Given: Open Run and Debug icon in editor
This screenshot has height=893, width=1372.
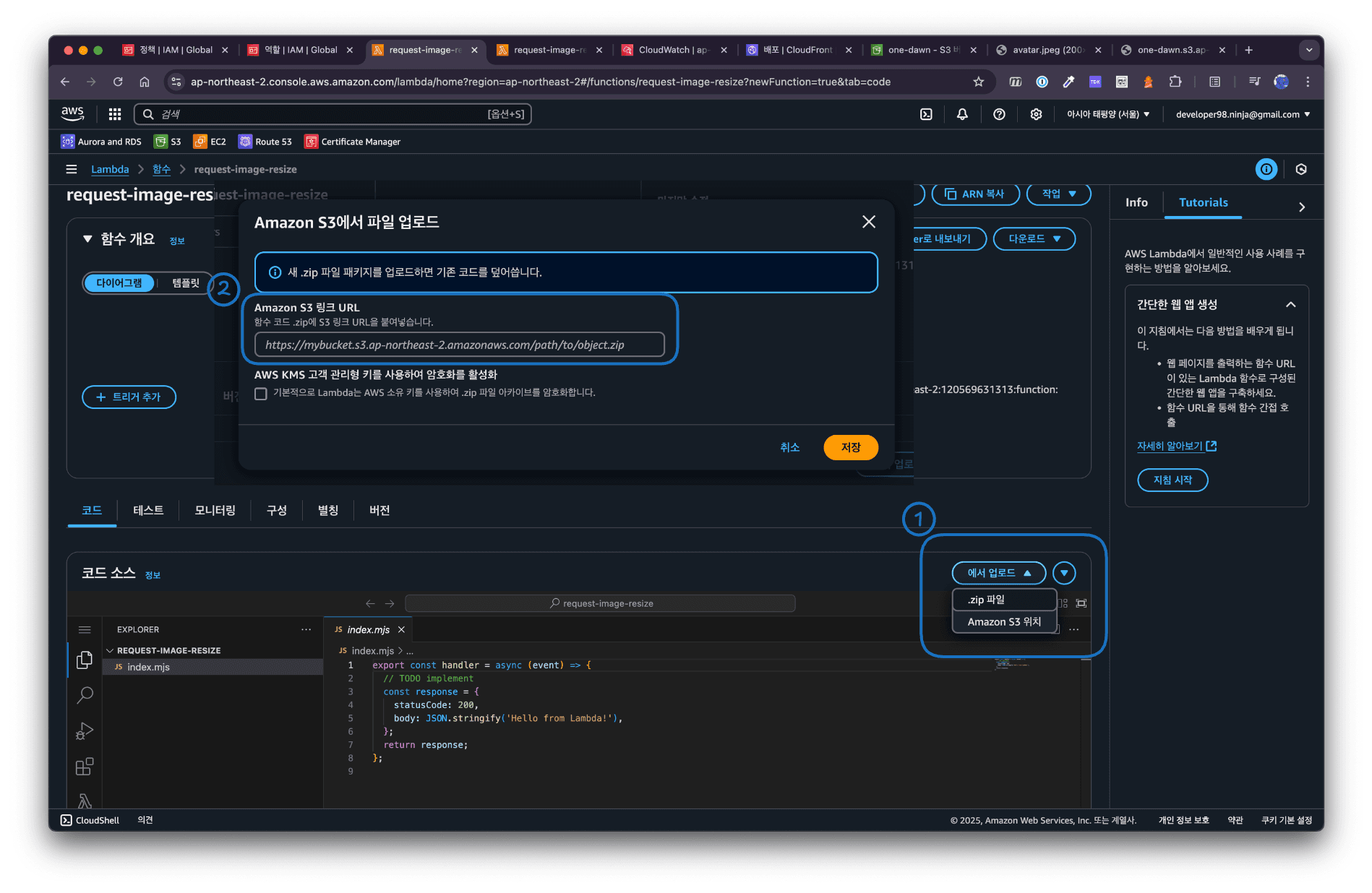Looking at the screenshot, I should coord(85,730).
